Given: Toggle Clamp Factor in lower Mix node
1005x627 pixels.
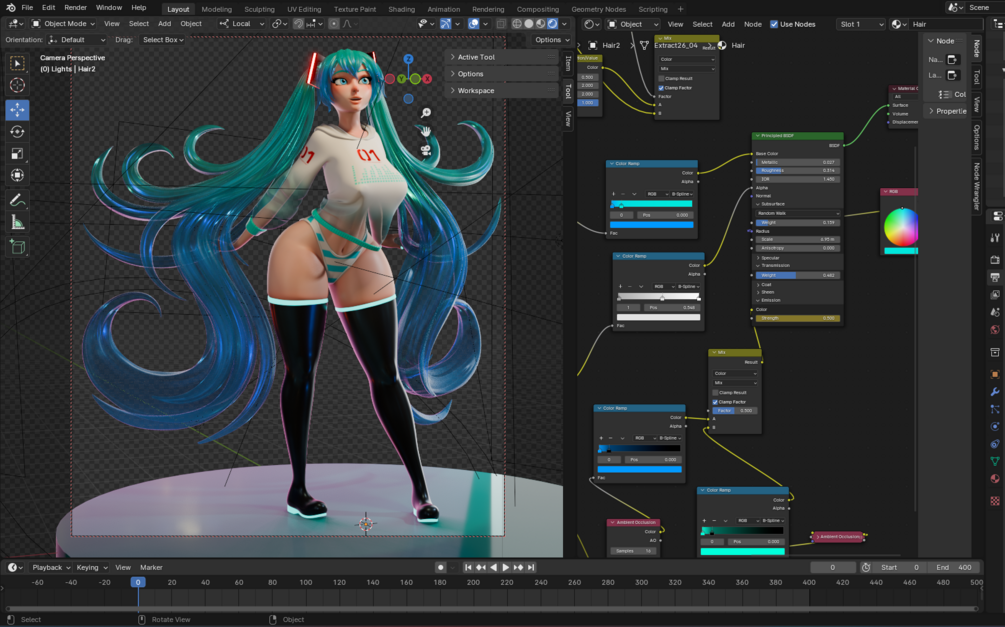Looking at the screenshot, I should [x=715, y=402].
